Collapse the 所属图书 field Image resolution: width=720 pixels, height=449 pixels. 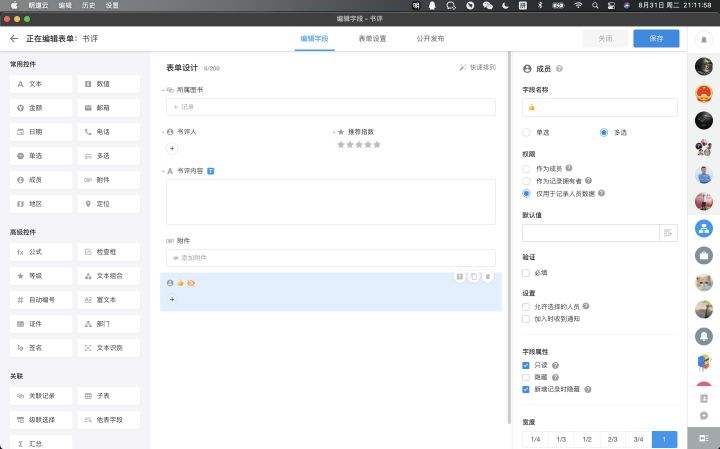pos(163,90)
